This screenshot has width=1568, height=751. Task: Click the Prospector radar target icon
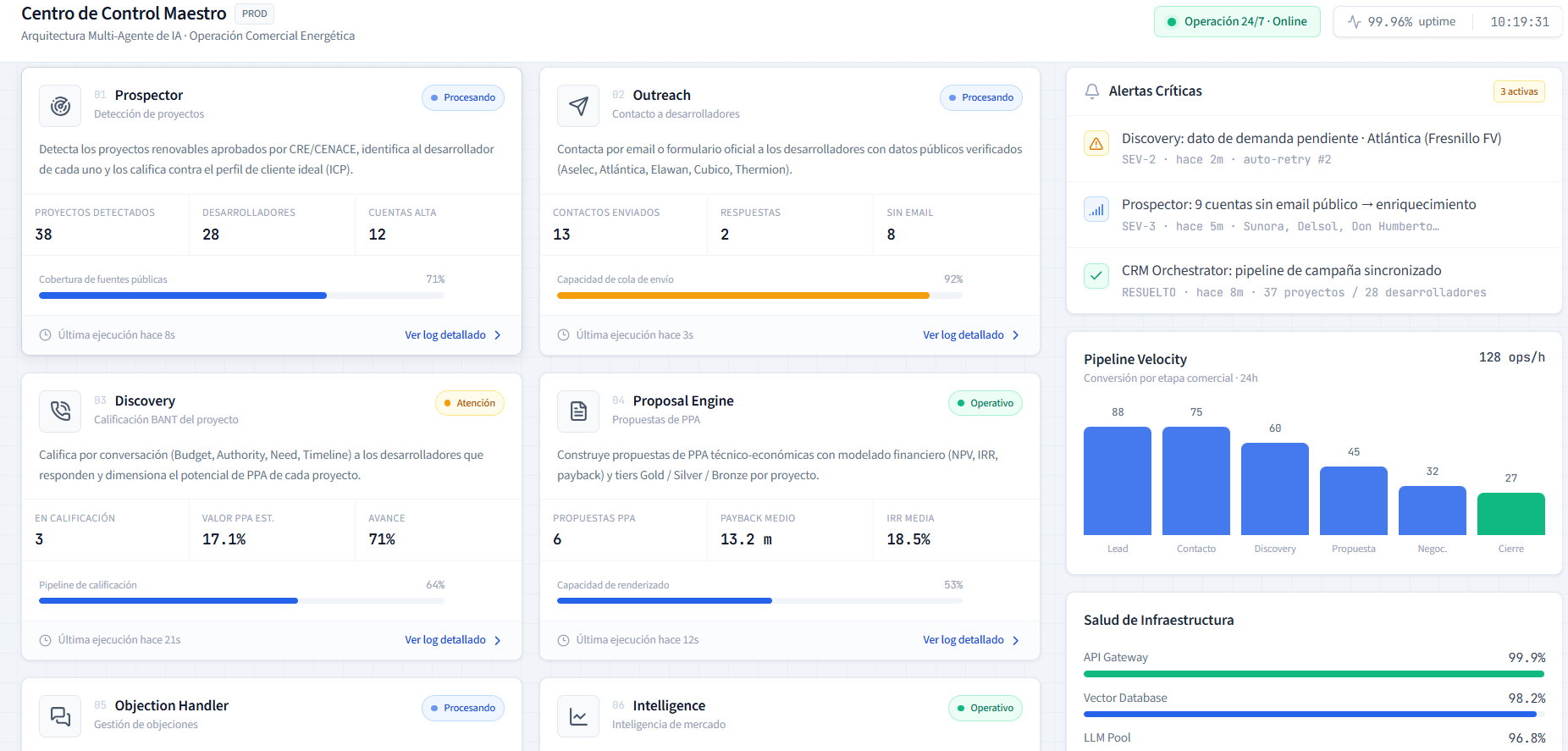(60, 106)
